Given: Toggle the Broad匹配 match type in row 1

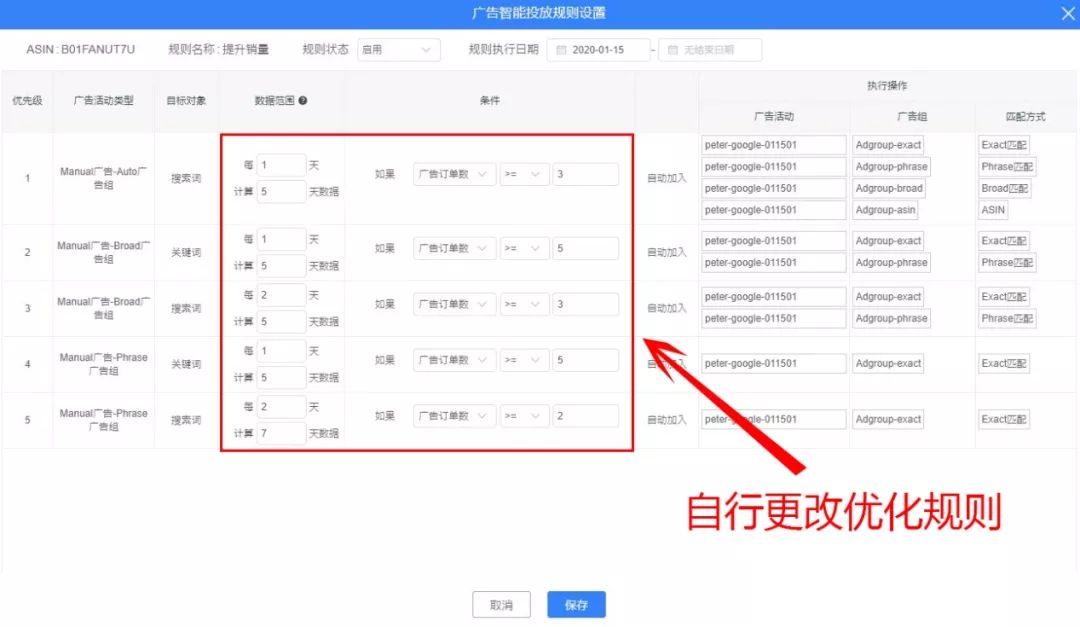Looking at the screenshot, I should pyautogui.click(x=1003, y=188).
